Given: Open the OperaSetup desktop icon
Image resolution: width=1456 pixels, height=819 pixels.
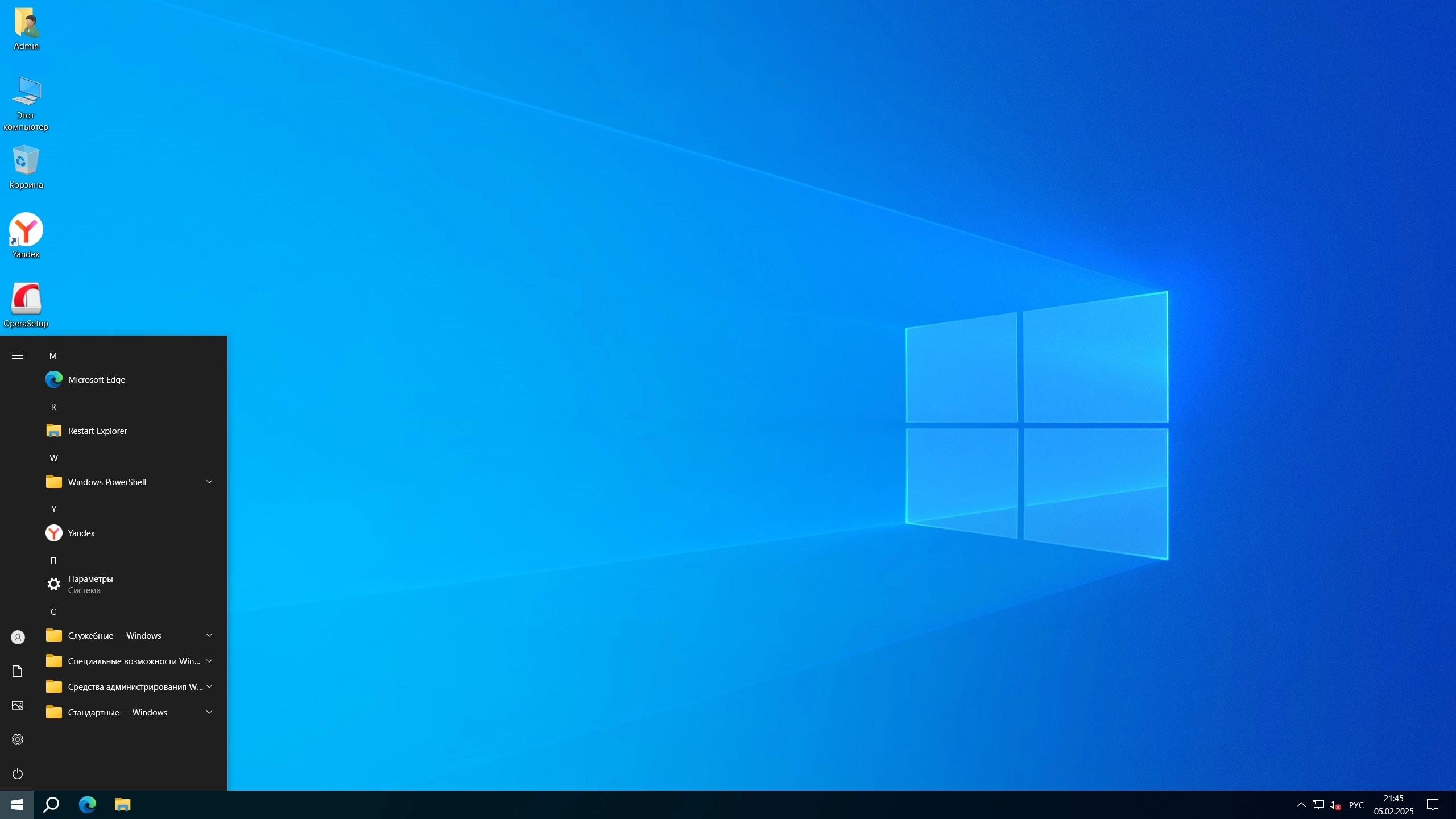Looking at the screenshot, I should (26, 304).
